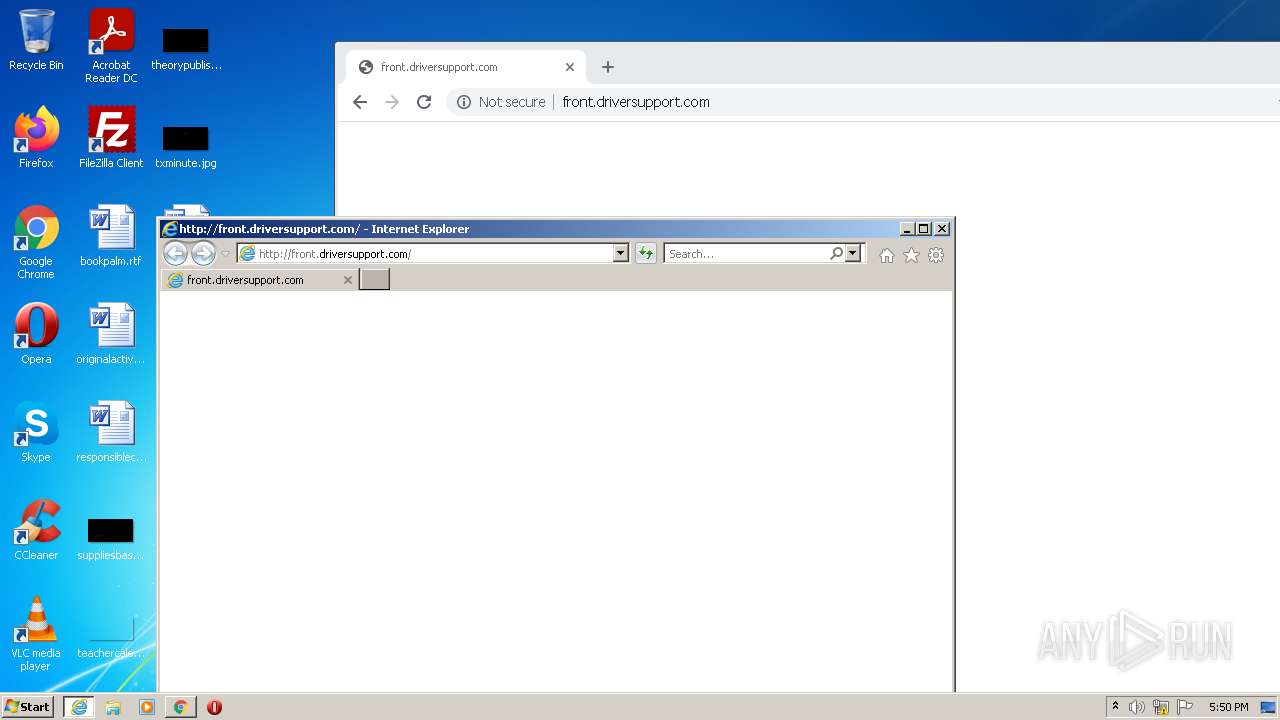Select suppliesbas file on desktop
The width and height of the screenshot is (1280, 720).
tap(111, 538)
